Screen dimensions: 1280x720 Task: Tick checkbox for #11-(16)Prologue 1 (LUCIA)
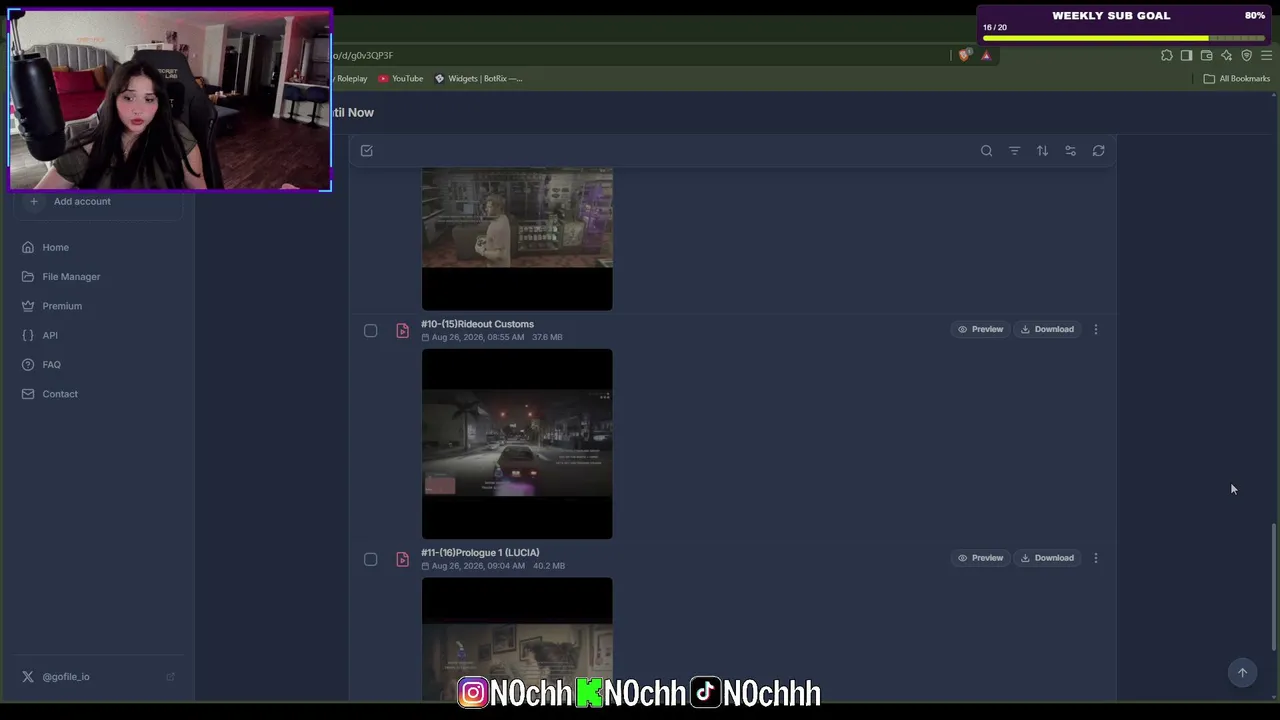click(370, 559)
